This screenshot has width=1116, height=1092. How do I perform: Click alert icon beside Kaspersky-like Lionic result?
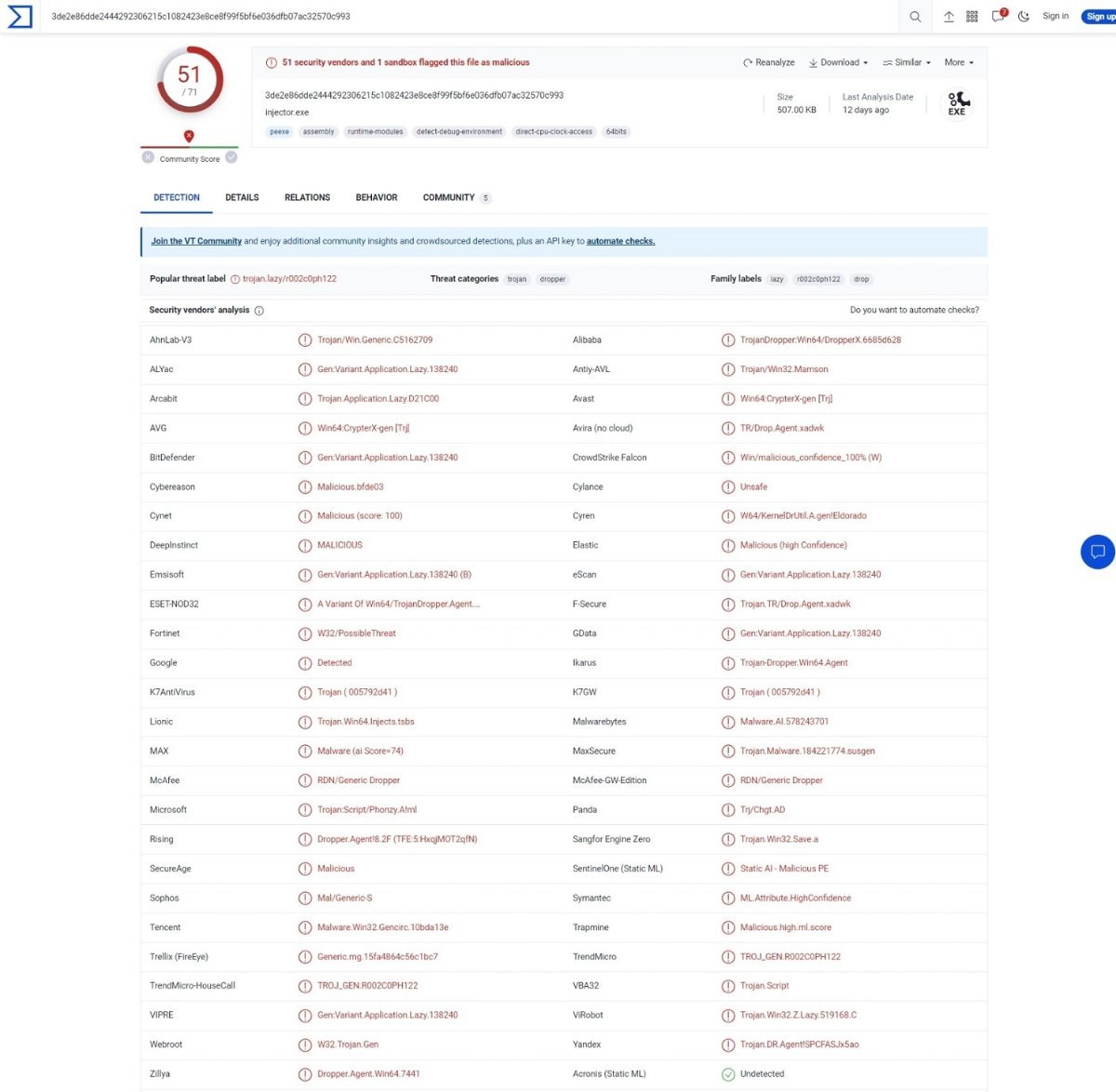pos(305,722)
